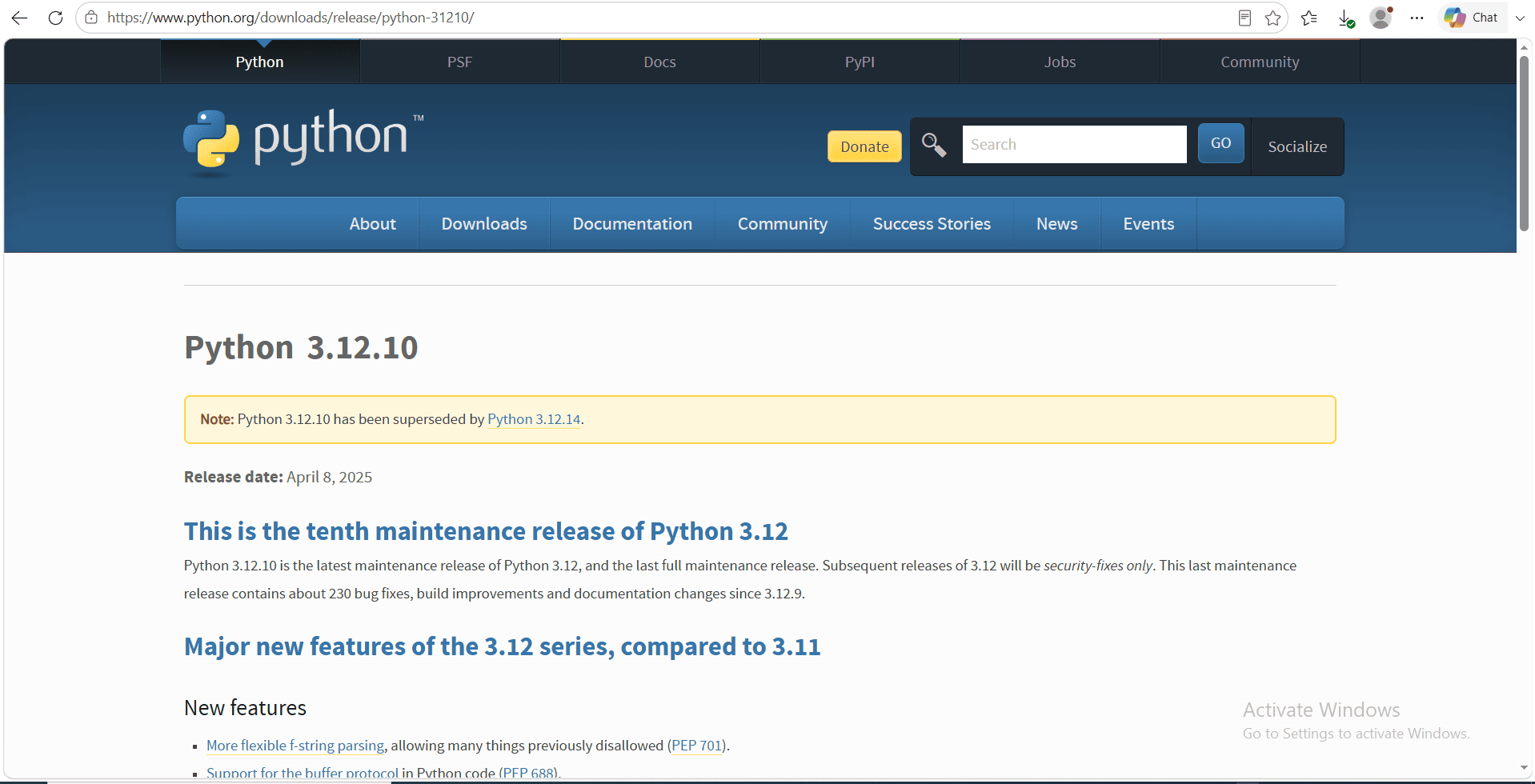Click the release date April 8, 2025

click(329, 478)
